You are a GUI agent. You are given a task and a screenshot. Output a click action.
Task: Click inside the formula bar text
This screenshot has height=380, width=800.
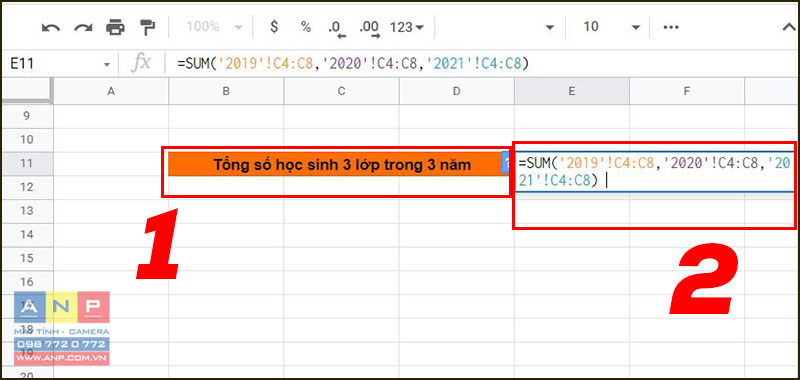click(x=352, y=64)
